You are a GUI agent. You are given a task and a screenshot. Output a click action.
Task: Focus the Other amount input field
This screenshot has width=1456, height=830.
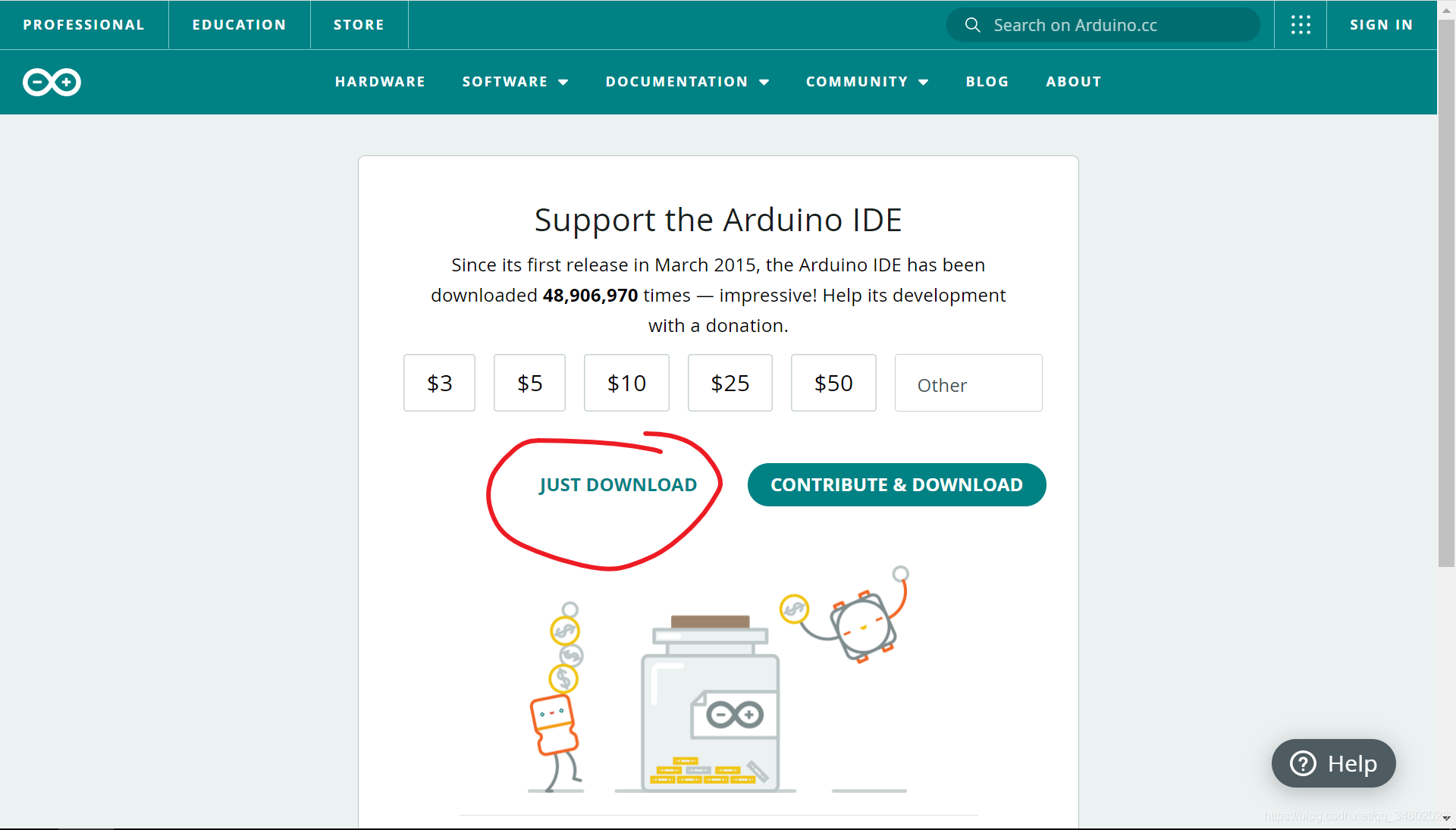point(968,383)
